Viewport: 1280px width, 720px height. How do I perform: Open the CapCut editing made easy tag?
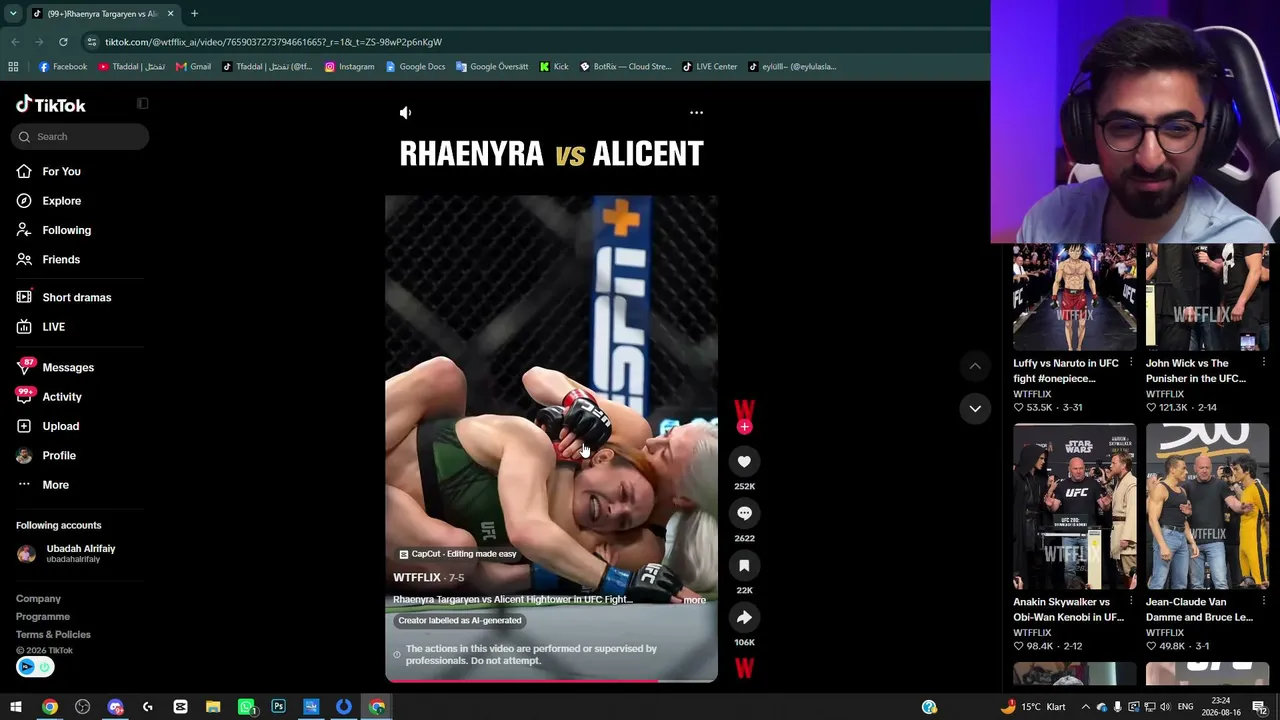(458, 554)
